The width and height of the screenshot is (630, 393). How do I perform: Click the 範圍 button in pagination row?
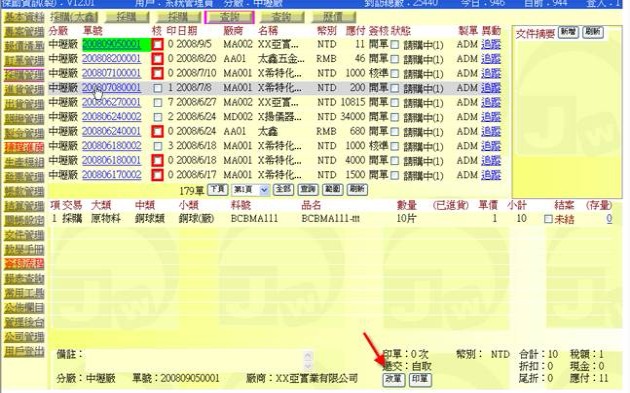tap(333, 189)
